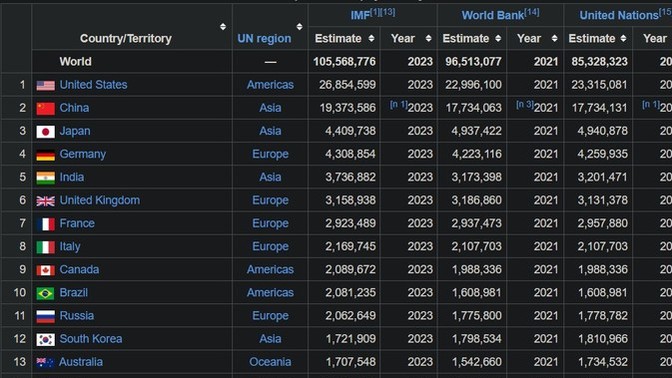The width and height of the screenshot is (672, 378).
Task: Click the Australia flag icon
Action: (45, 363)
